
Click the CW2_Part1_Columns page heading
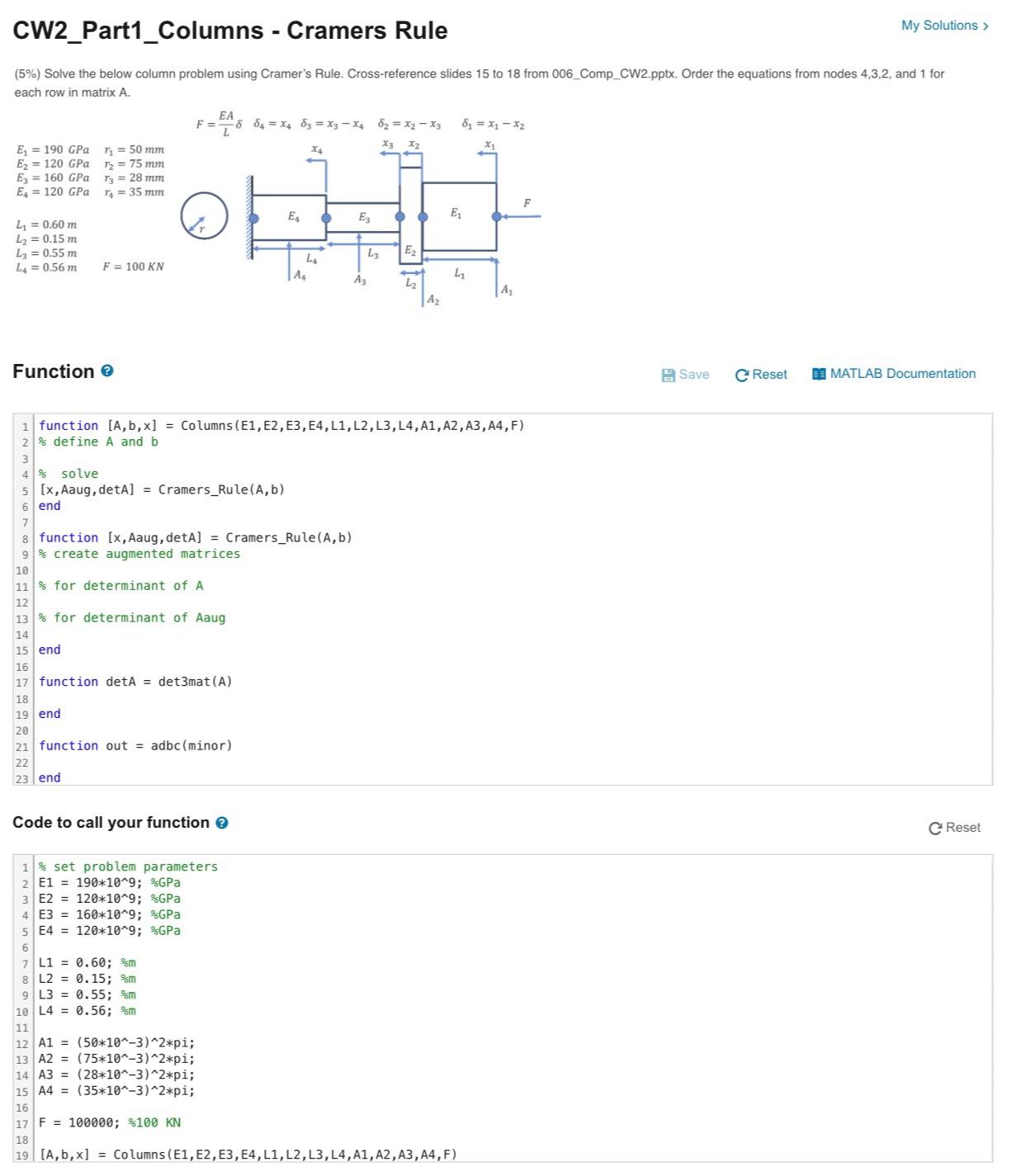click(230, 31)
